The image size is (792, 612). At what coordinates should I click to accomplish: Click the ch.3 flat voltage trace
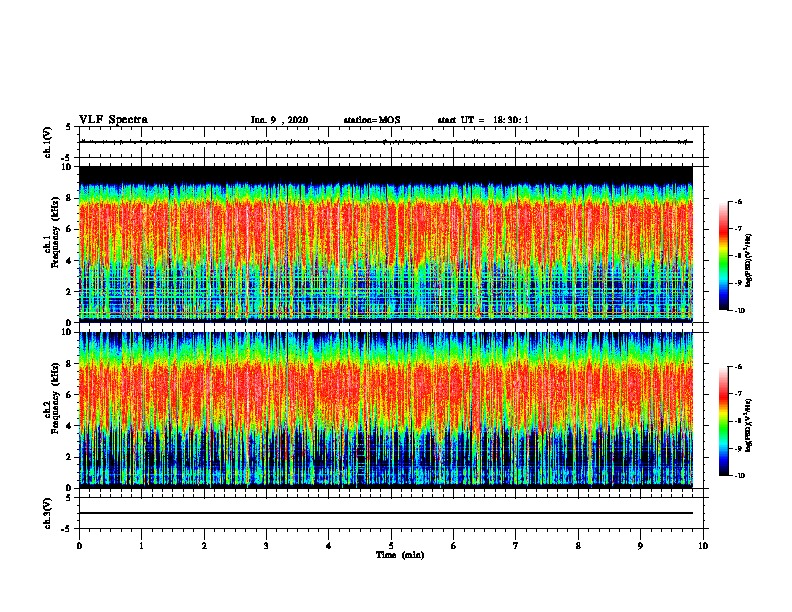pos(386,513)
